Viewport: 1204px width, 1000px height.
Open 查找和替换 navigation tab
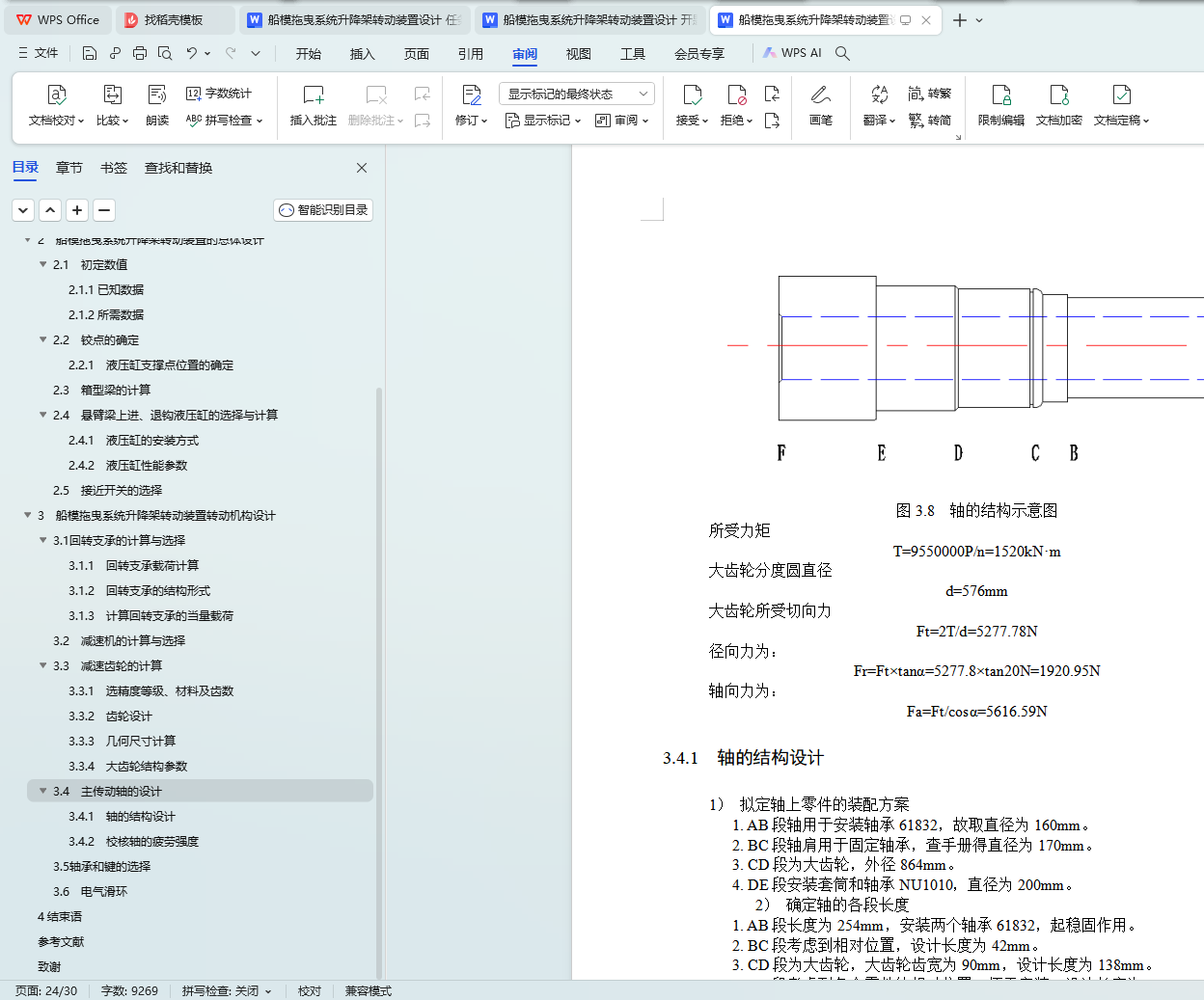[178, 168]
